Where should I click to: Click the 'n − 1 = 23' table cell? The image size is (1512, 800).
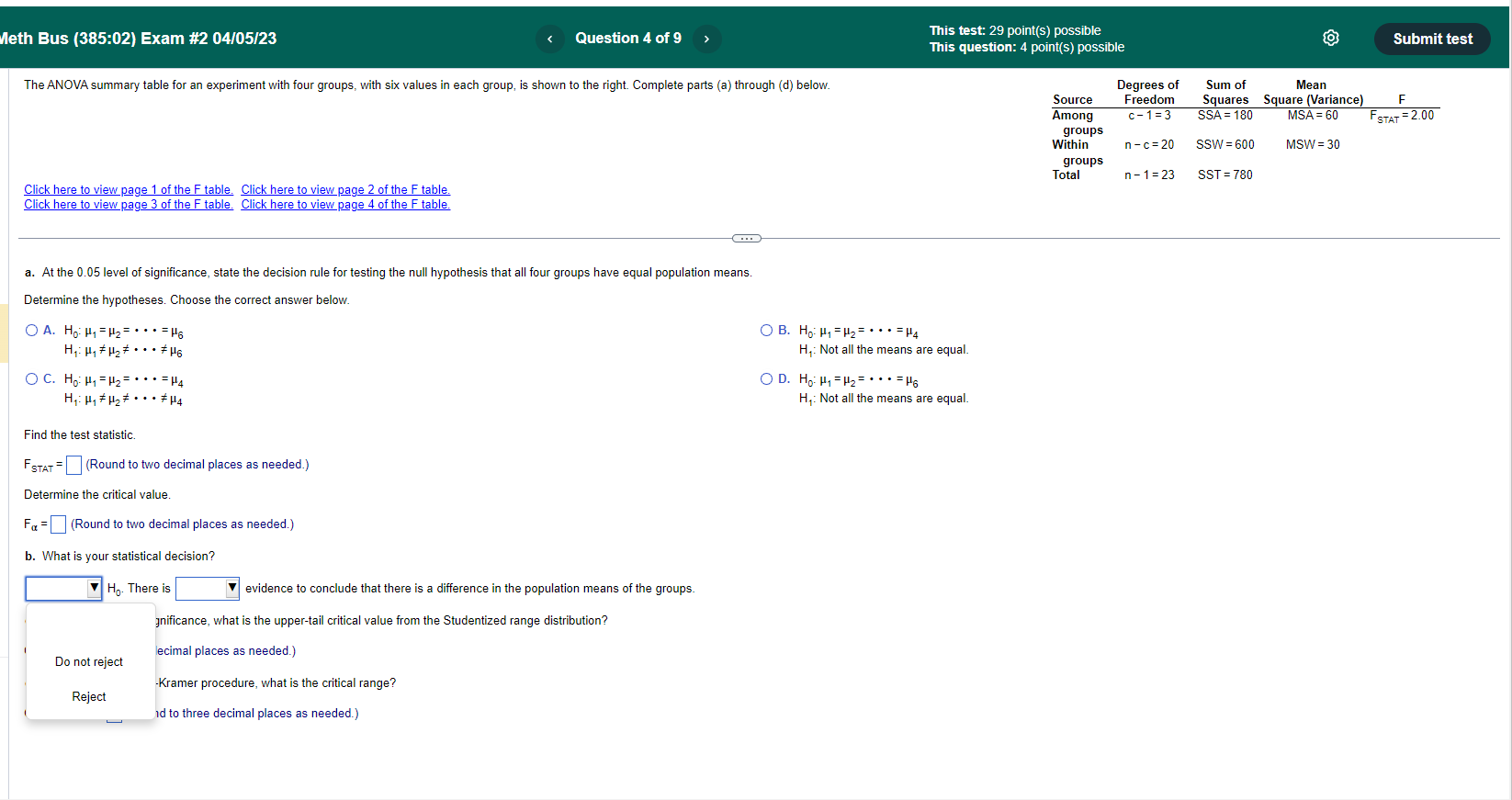[x=1149, y=175]
